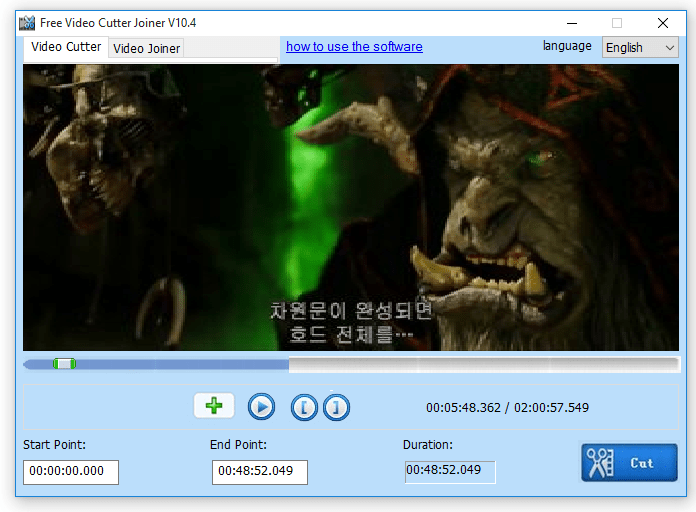Open the language dropdown showing English
The image size is (696, 512).
point(640,47)
